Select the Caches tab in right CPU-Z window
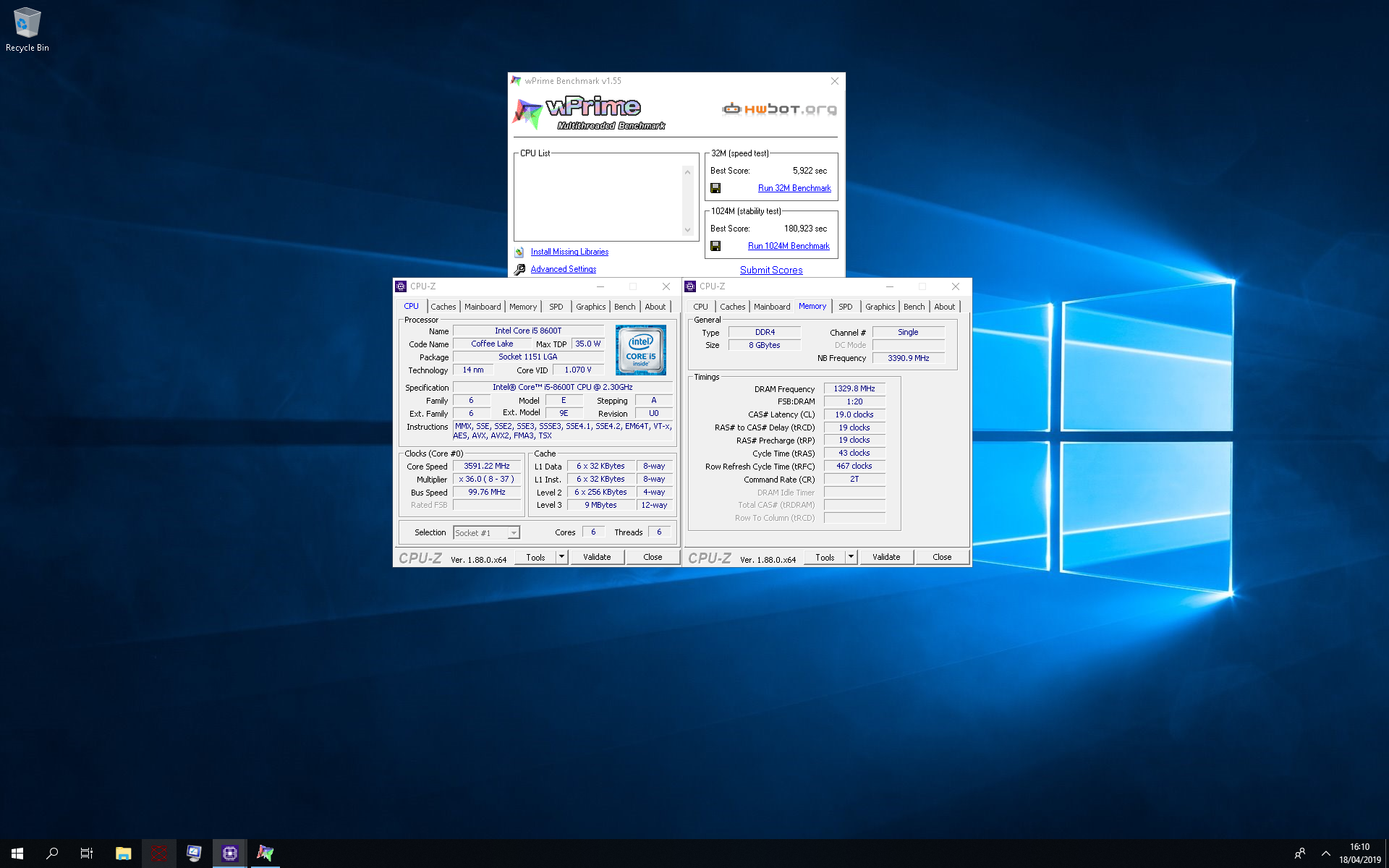 [733, 307]
